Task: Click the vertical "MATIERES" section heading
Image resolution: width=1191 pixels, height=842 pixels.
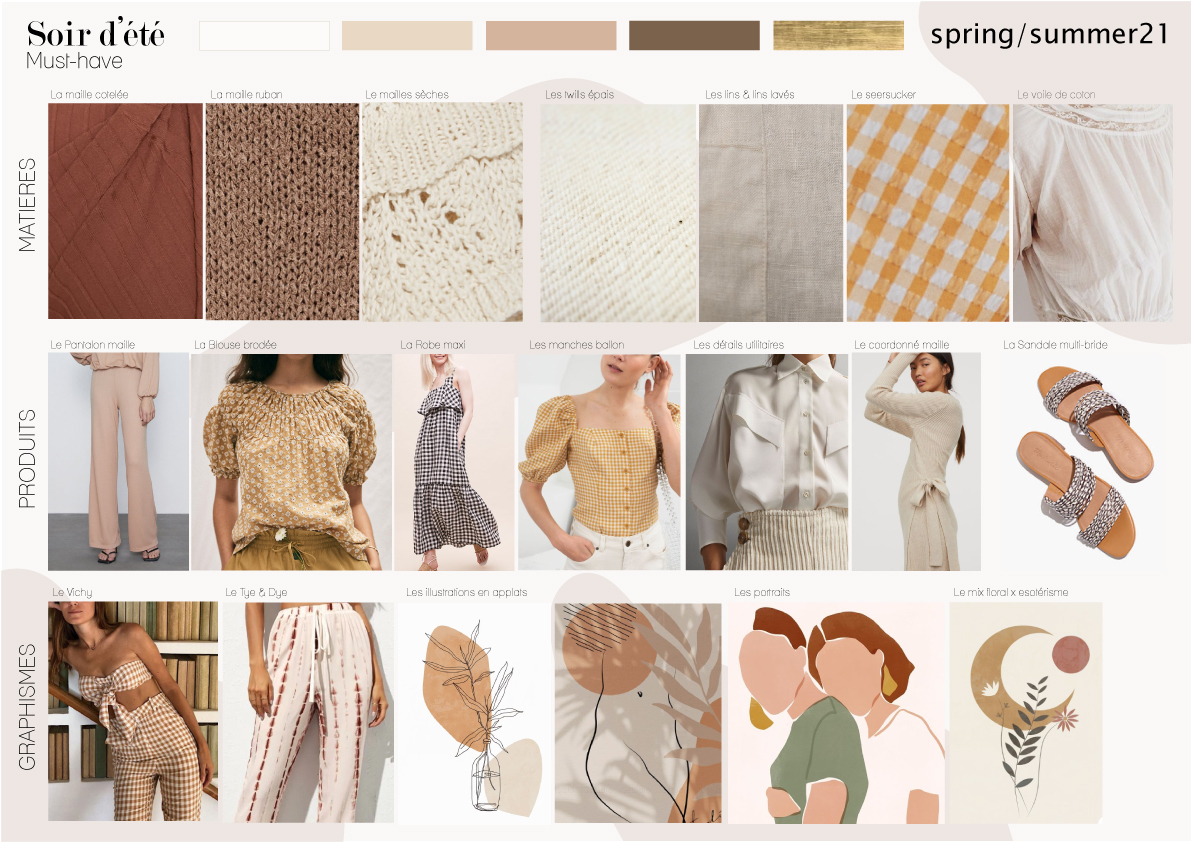Action: pyautogui.click(x=27, y=205)
